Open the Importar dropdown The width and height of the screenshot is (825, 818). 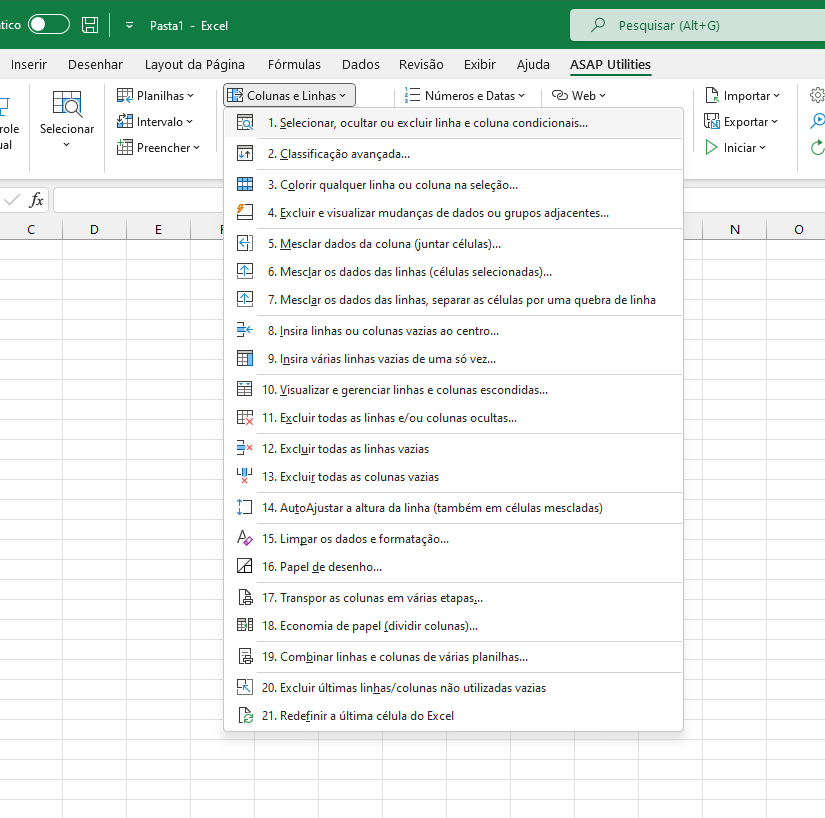[x=742, y=96]
